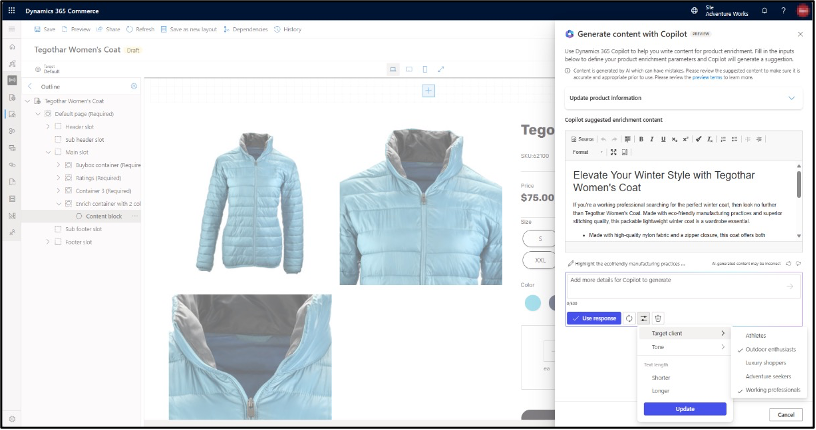The width and height of the screenshot is (816, 430).
Task: Toggle Adventure seekers target client option
Action: click(768, 376)
